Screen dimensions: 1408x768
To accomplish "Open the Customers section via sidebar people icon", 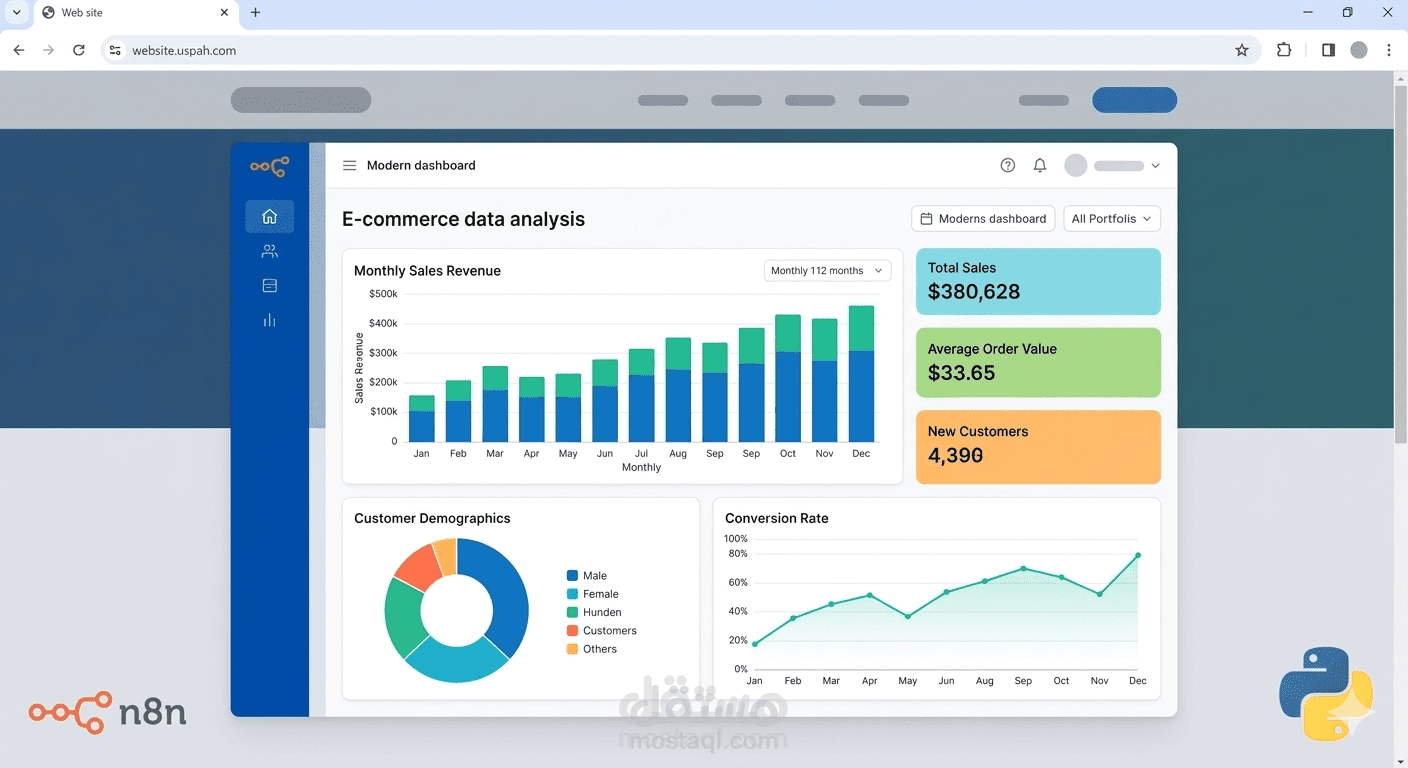I will (269, 251).
